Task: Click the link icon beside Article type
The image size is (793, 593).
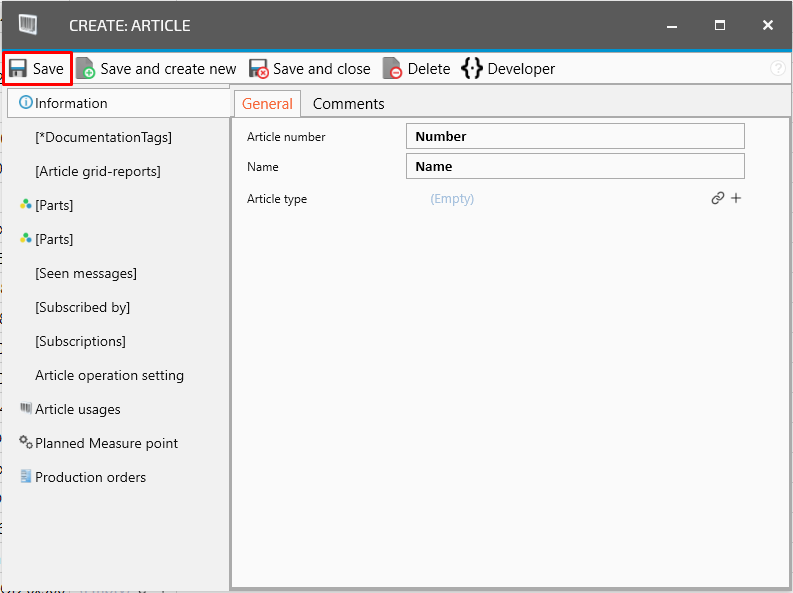Action: click(717, 199)
